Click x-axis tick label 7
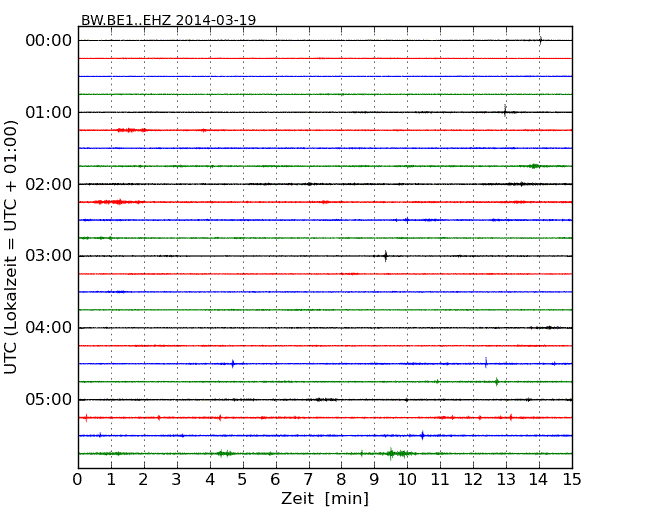This screenshot has width=650, height=520. tap(308, 479)
